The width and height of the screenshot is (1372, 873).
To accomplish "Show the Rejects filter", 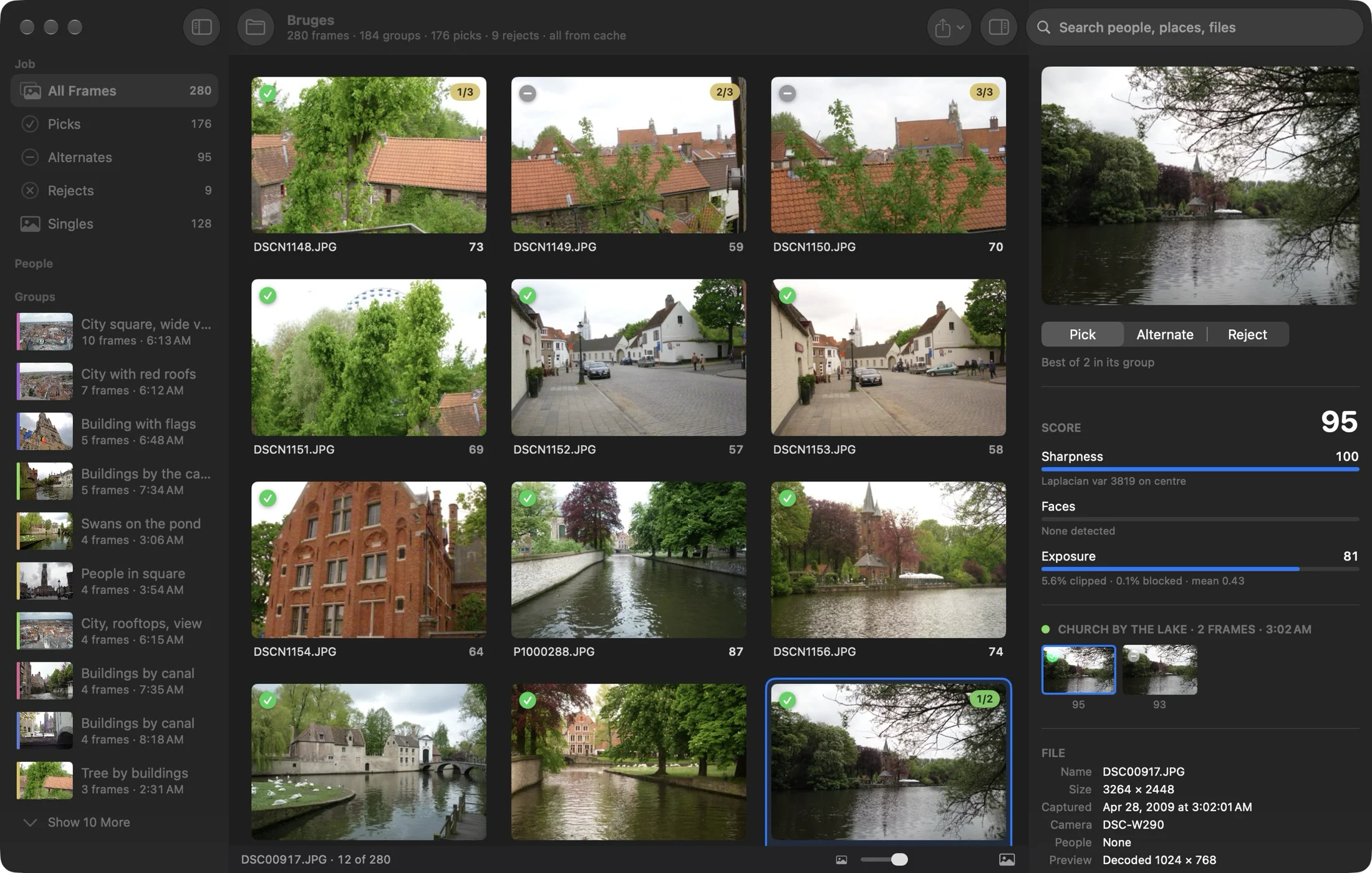I will 115,190.
